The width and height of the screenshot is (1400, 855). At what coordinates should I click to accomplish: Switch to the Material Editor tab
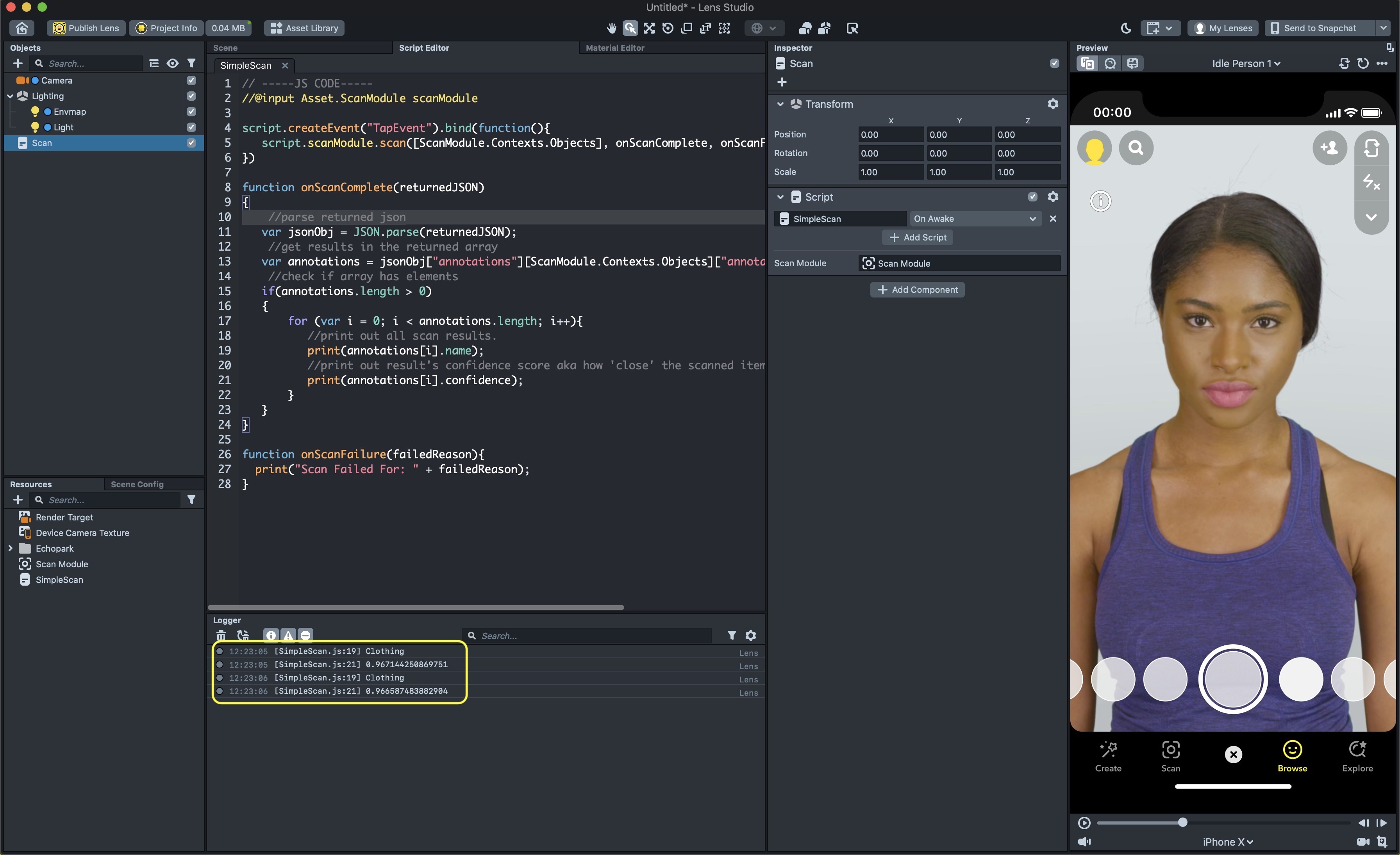coord(615,48)
